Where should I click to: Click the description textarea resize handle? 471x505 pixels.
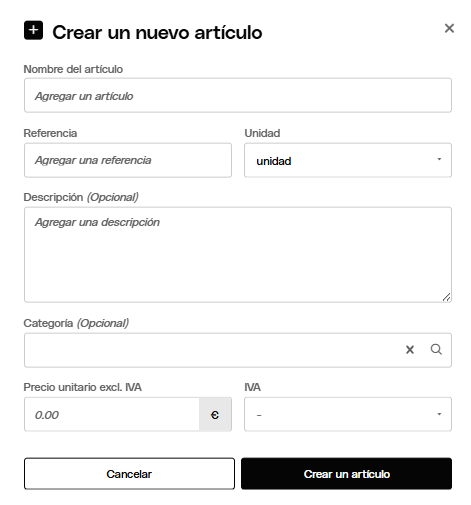pyautogui.click(x=447, y=297)
